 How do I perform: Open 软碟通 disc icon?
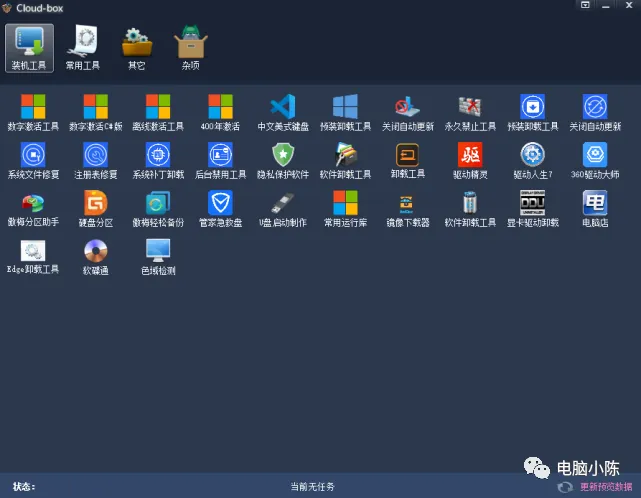[x=96, y=257]
